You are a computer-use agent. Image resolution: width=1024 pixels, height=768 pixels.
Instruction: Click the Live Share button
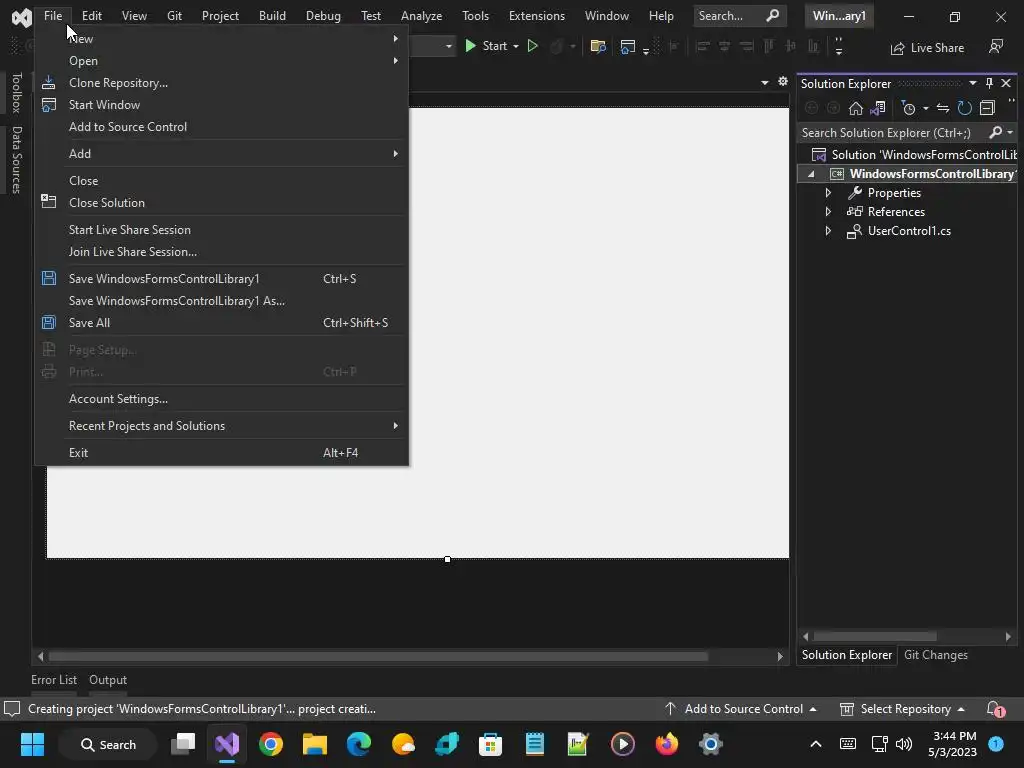coord(927,48)
